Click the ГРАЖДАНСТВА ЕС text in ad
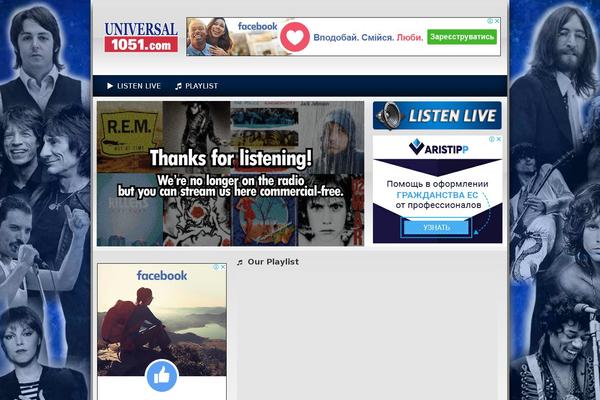 click(x=437, y=195)
